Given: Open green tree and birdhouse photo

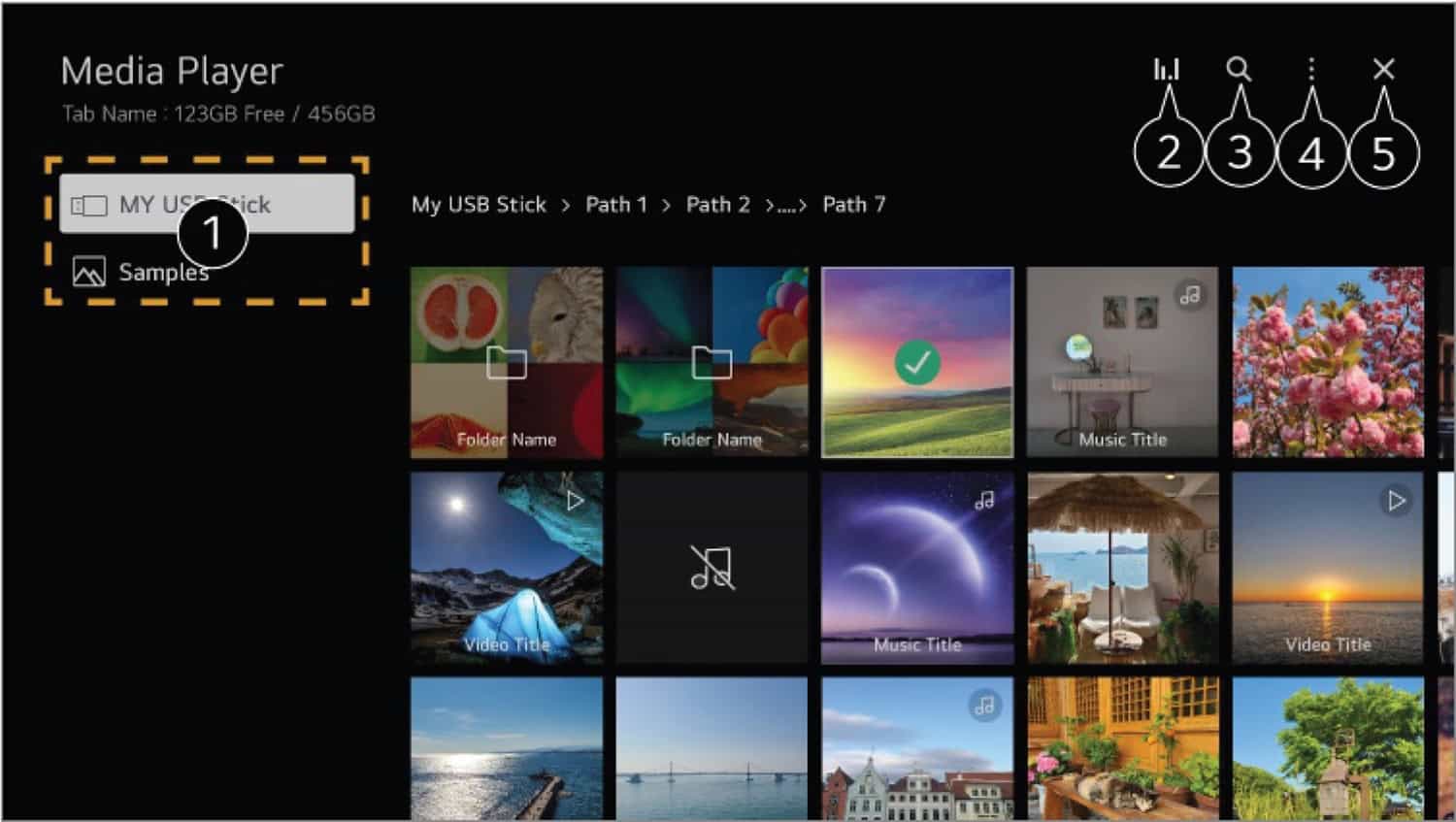Looking at the screenshot, I should click(x=1328, y=748).
